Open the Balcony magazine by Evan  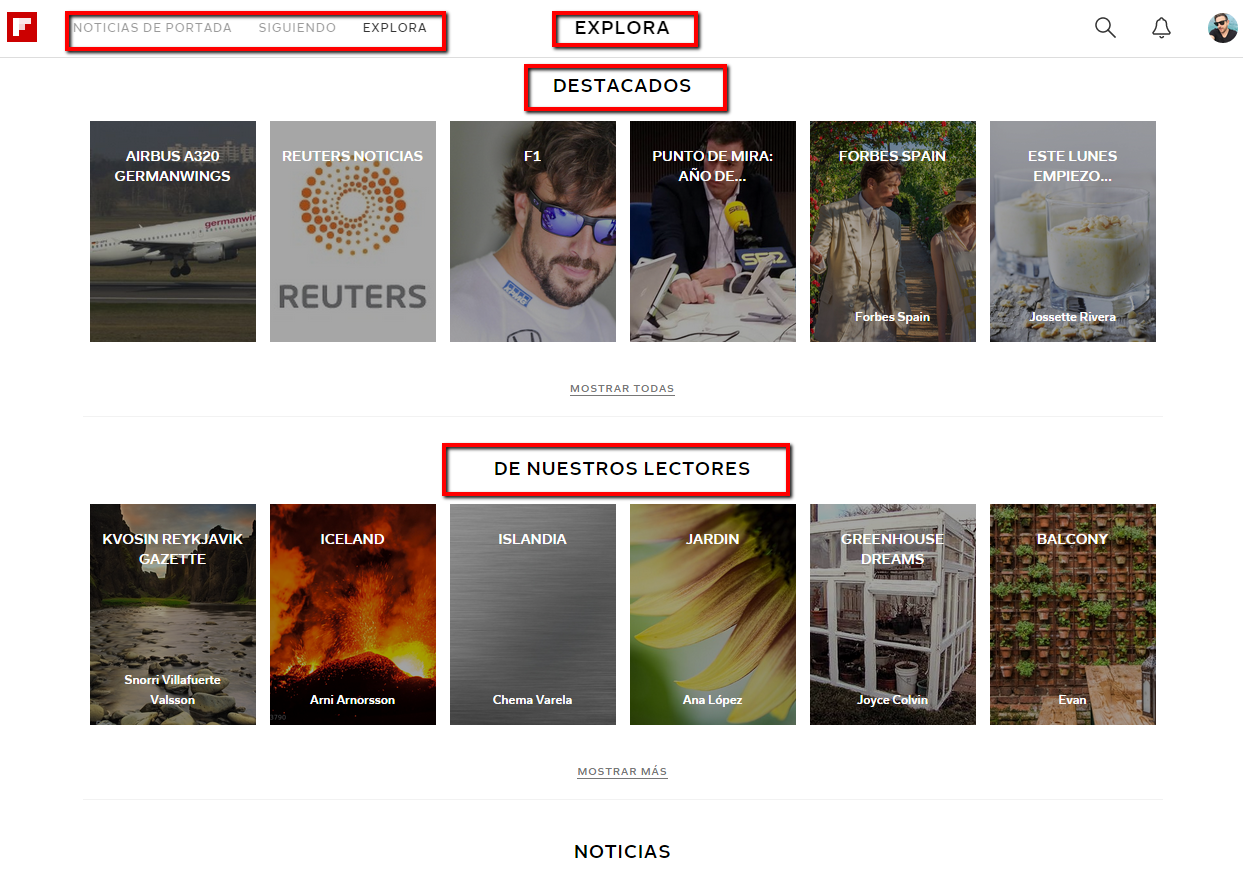coord(1073,615)
